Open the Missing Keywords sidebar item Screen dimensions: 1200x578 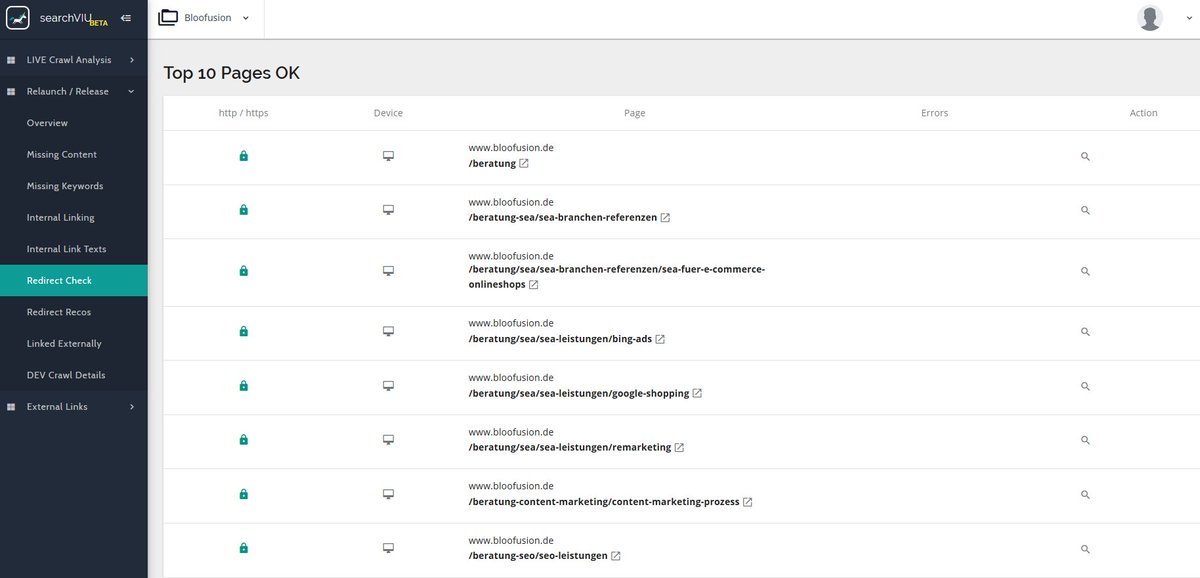[74, 186]
